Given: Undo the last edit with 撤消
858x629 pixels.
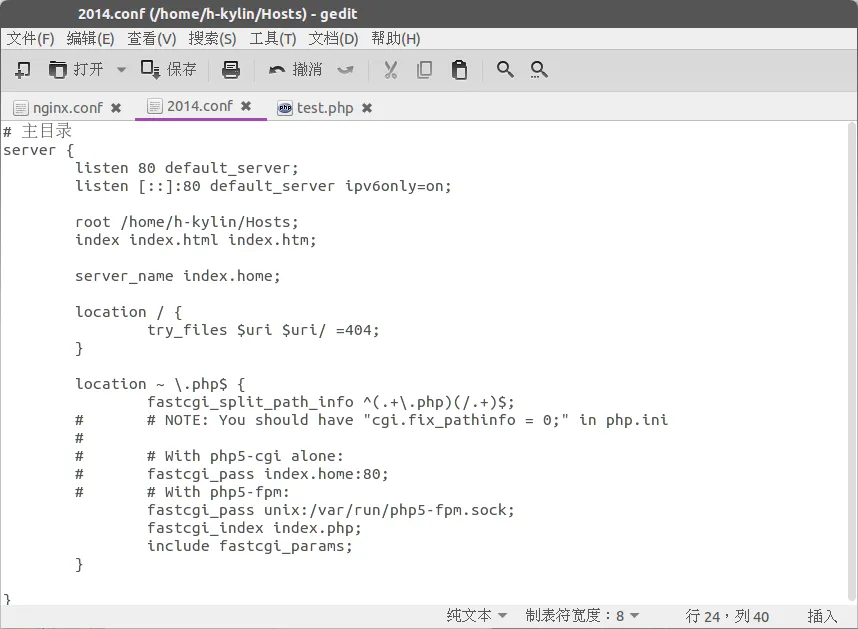Looking at the screenshot, I should (x=295, y=69).
